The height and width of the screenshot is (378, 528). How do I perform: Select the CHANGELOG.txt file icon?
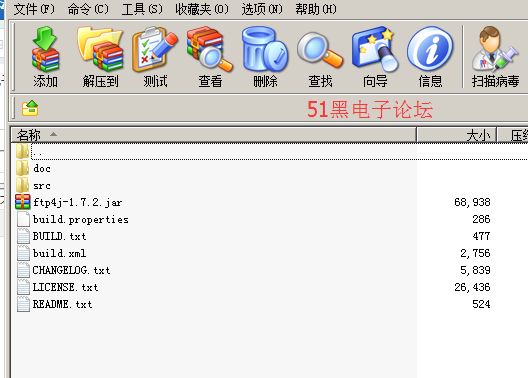[x=23, y=270]
